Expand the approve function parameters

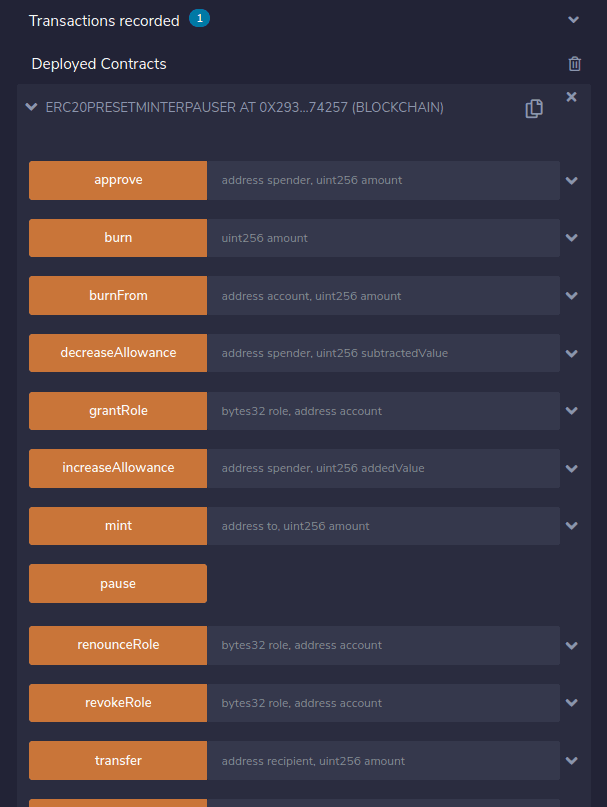[x=572, y=181]
